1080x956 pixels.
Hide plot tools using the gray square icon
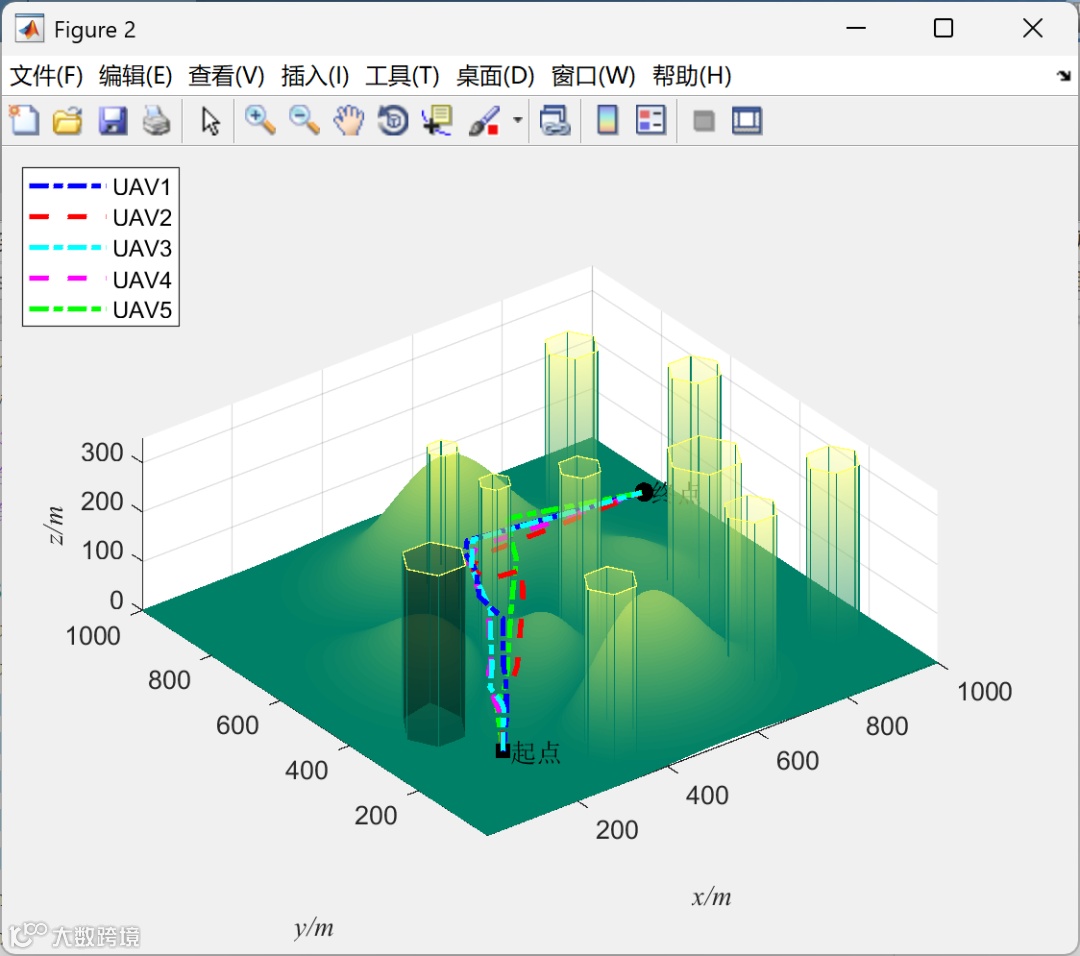pos(704,121)
